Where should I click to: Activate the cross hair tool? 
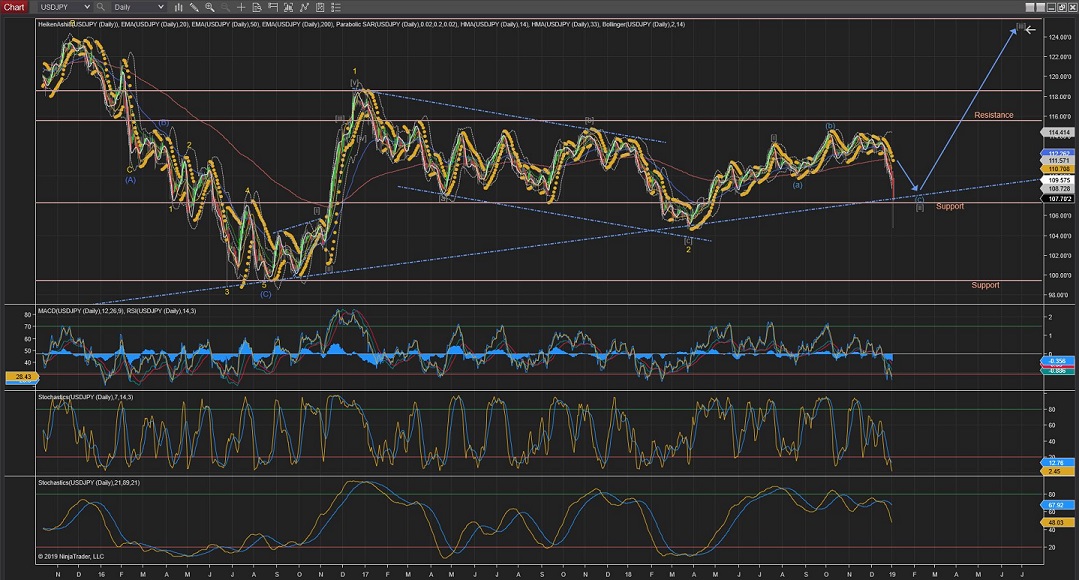click(241, 8)
